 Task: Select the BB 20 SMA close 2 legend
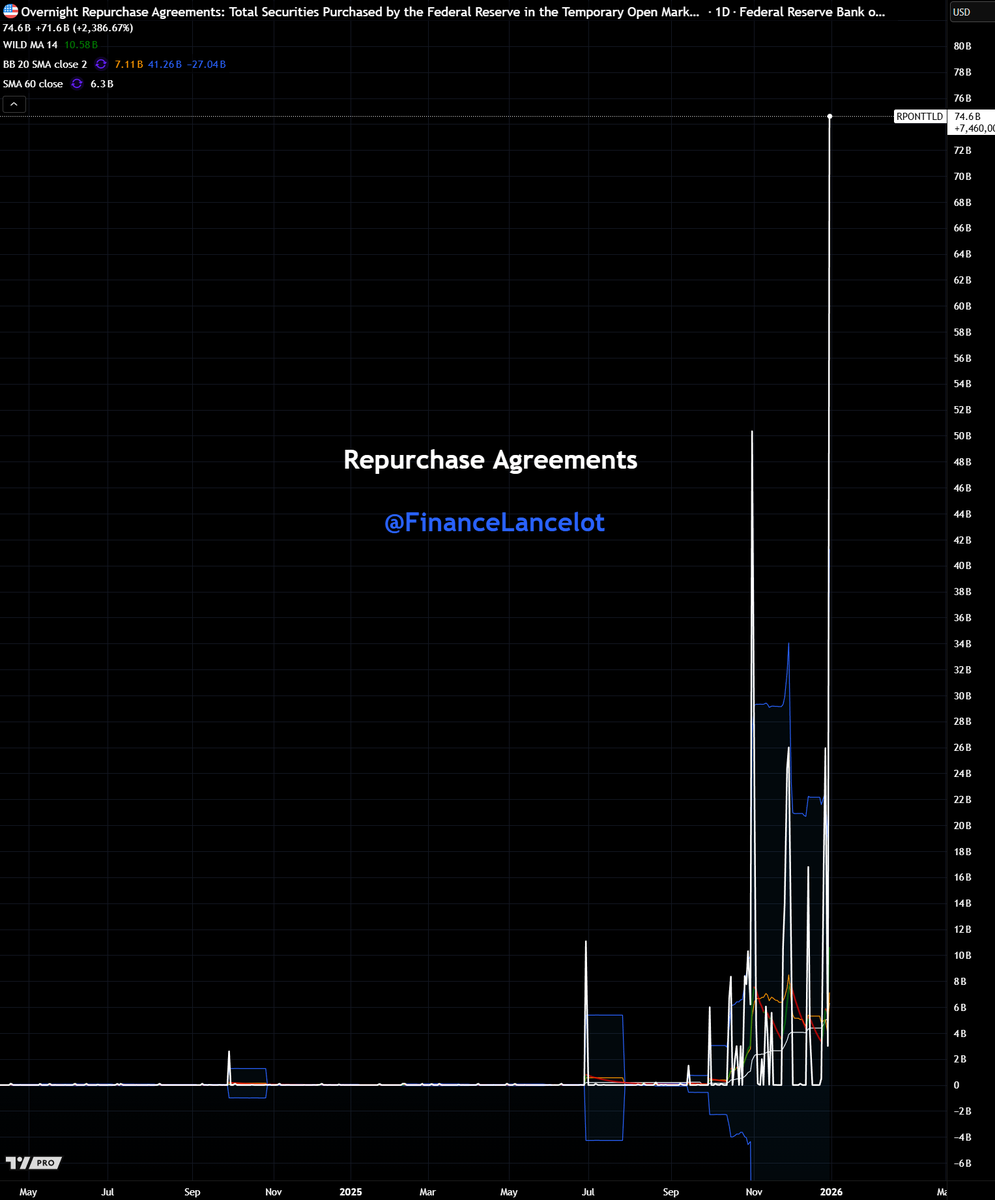(45, 64)
